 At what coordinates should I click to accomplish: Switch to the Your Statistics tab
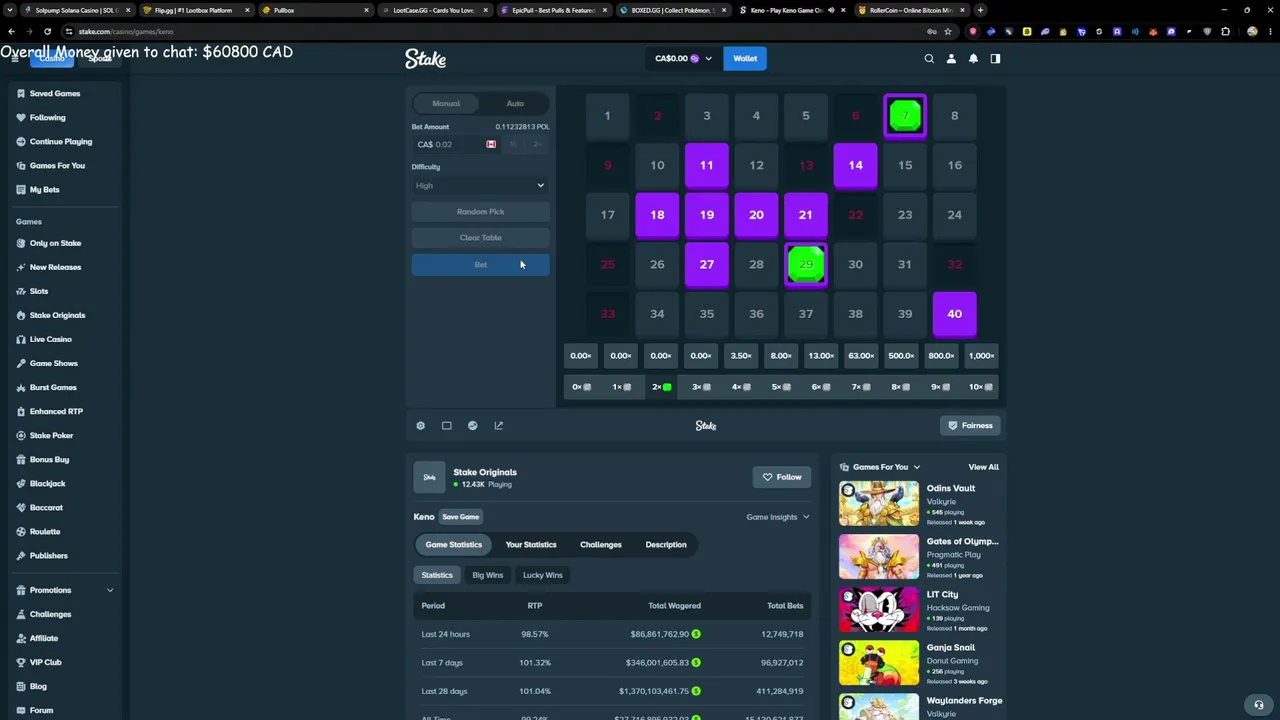click(531, 545)
